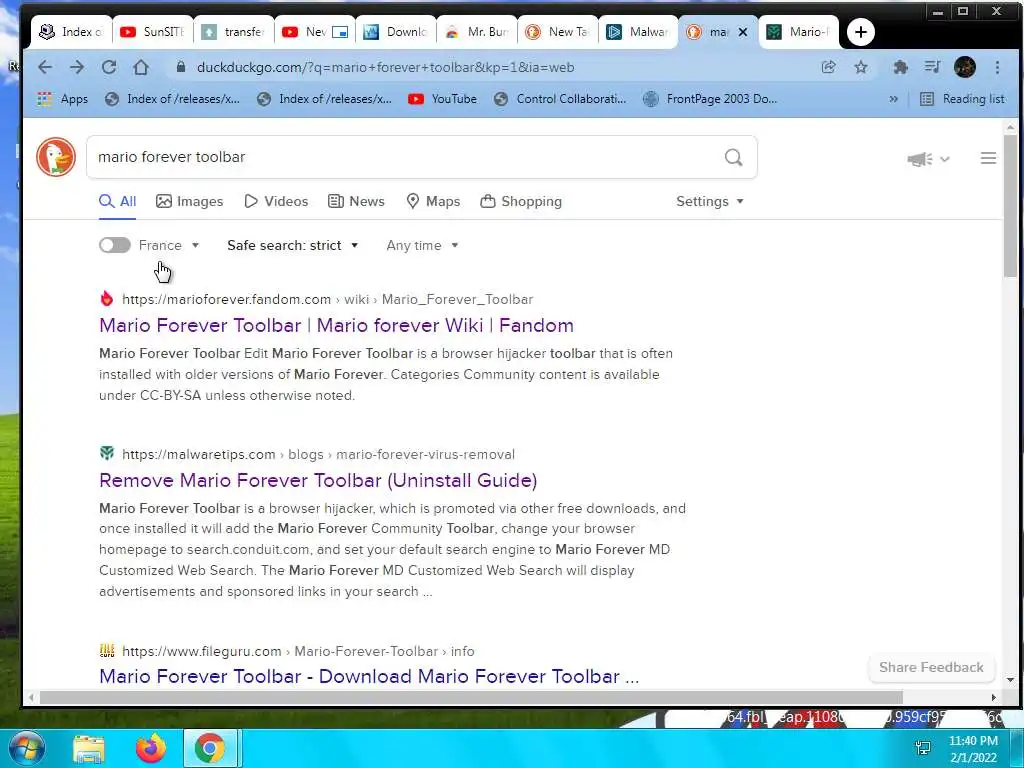Switch to Chrome in the taskbar
Viewport: 1024px width, 768px height.
point(210,749)
